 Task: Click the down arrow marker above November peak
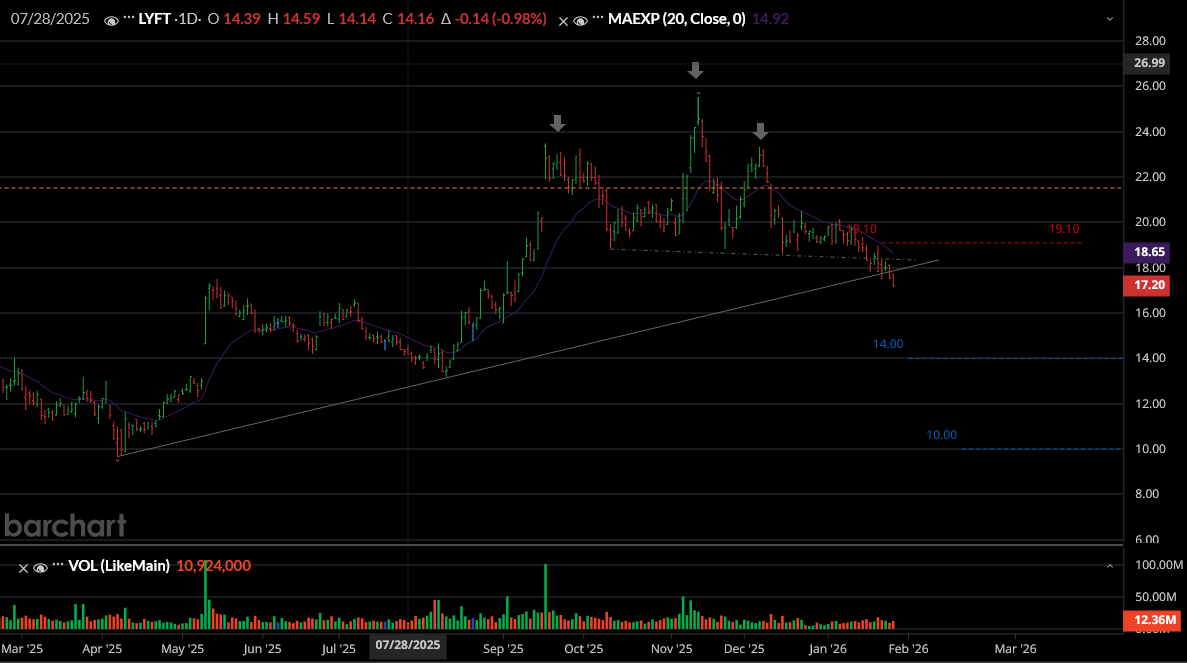[696, 71]
